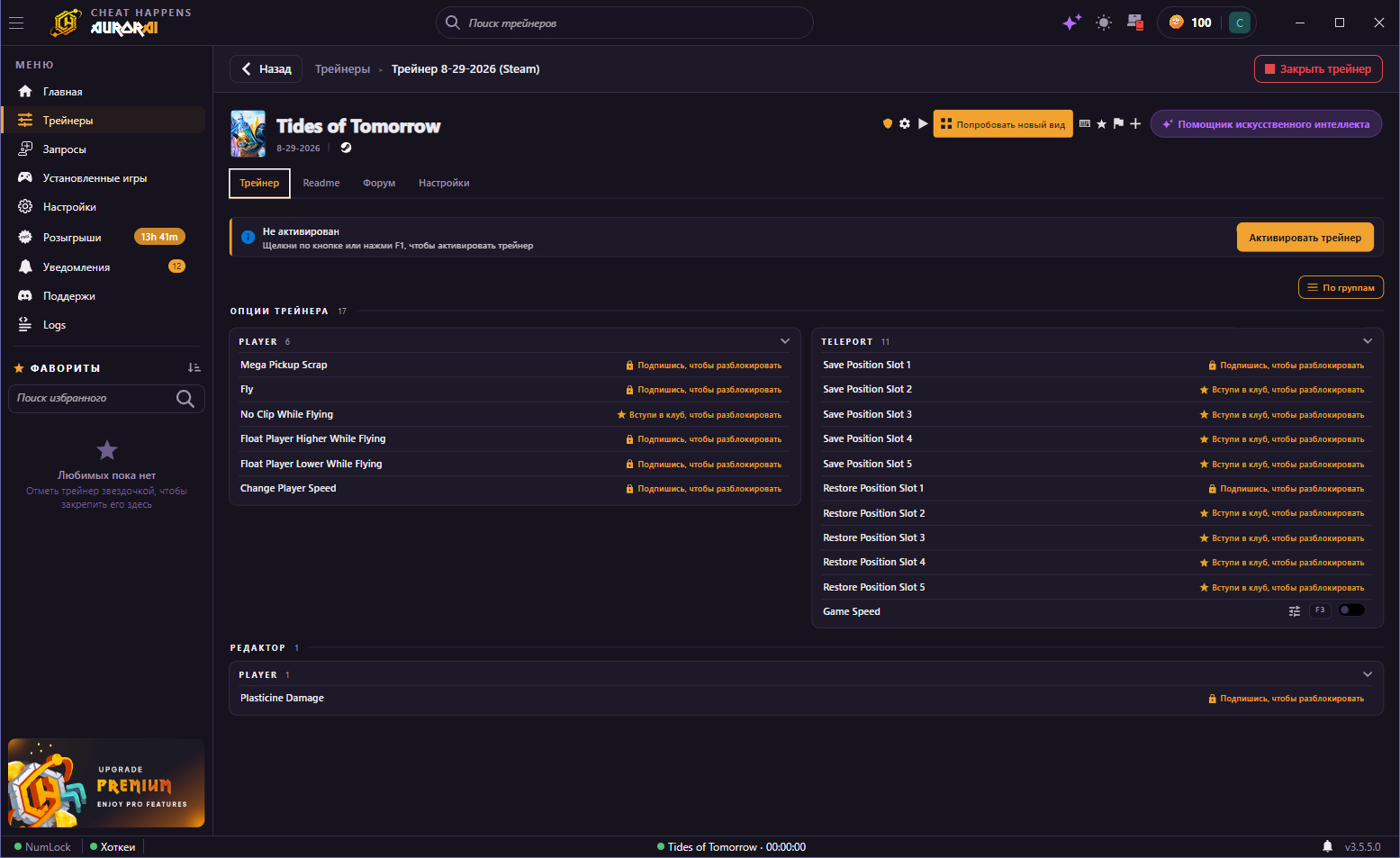1400x858 pixels.
Task: Click the subscribe-to-unlock link for Plasticine Damage
Action: point(1287,699)
